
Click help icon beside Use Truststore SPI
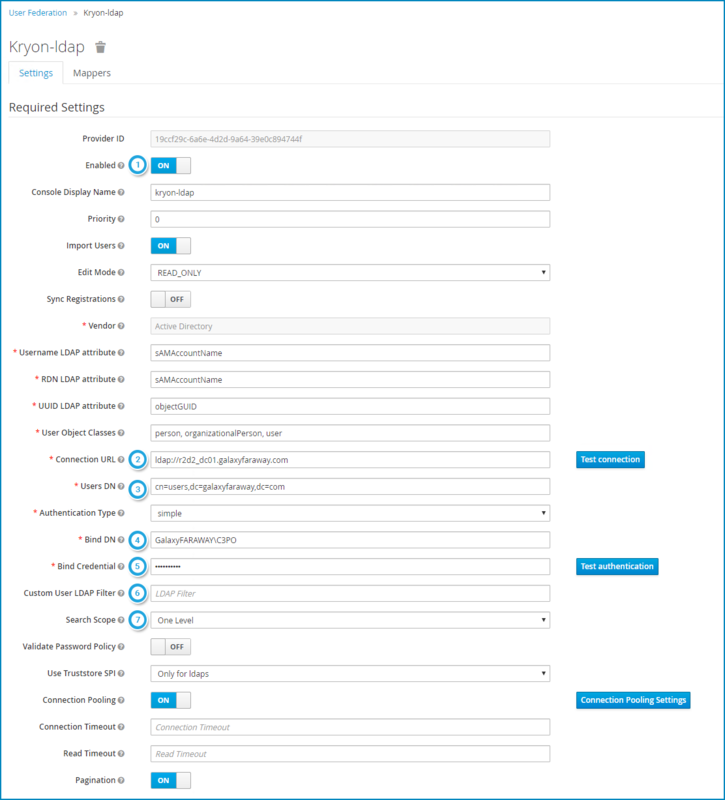pos(121,673)
